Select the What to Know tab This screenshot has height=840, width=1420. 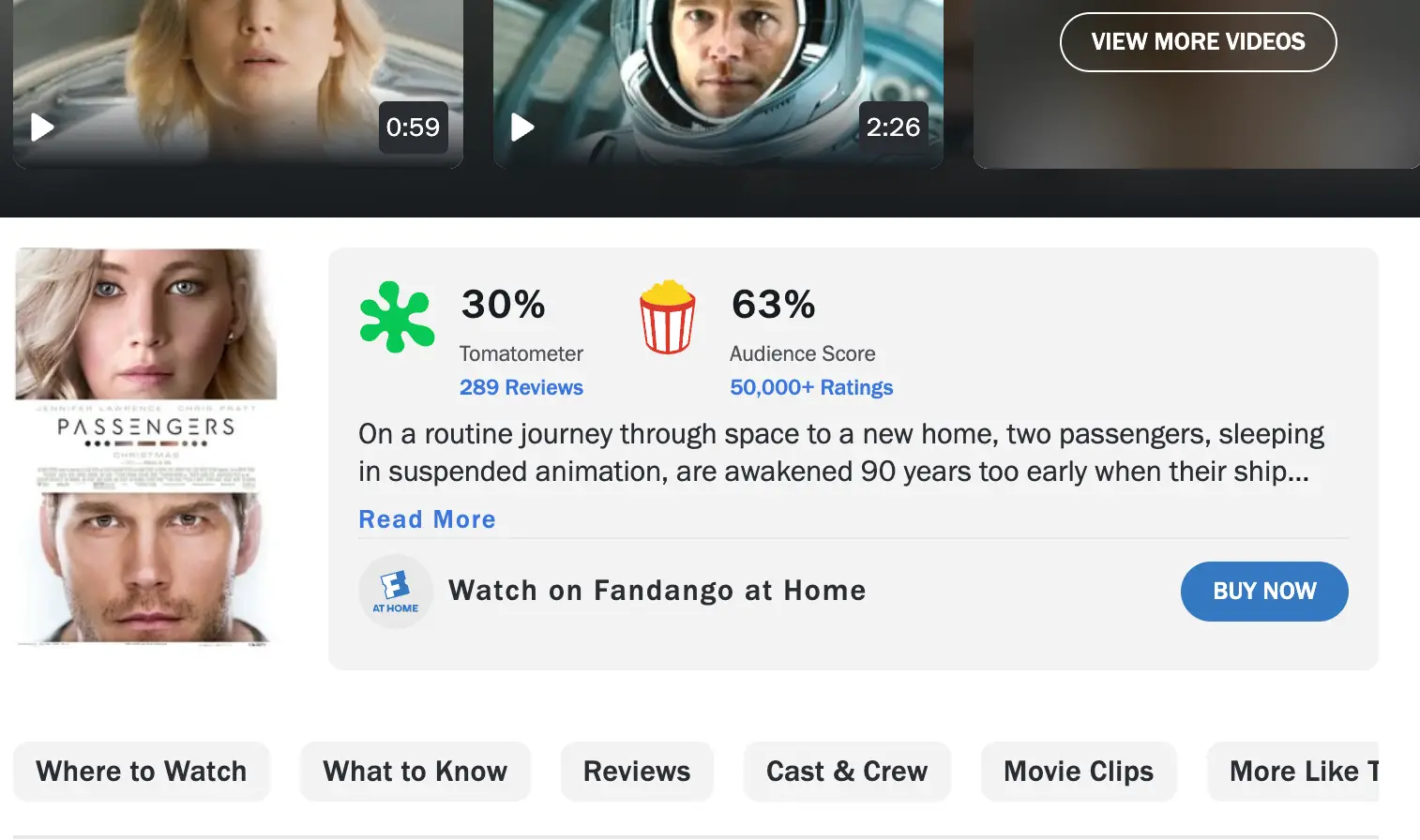coord(415,771)
